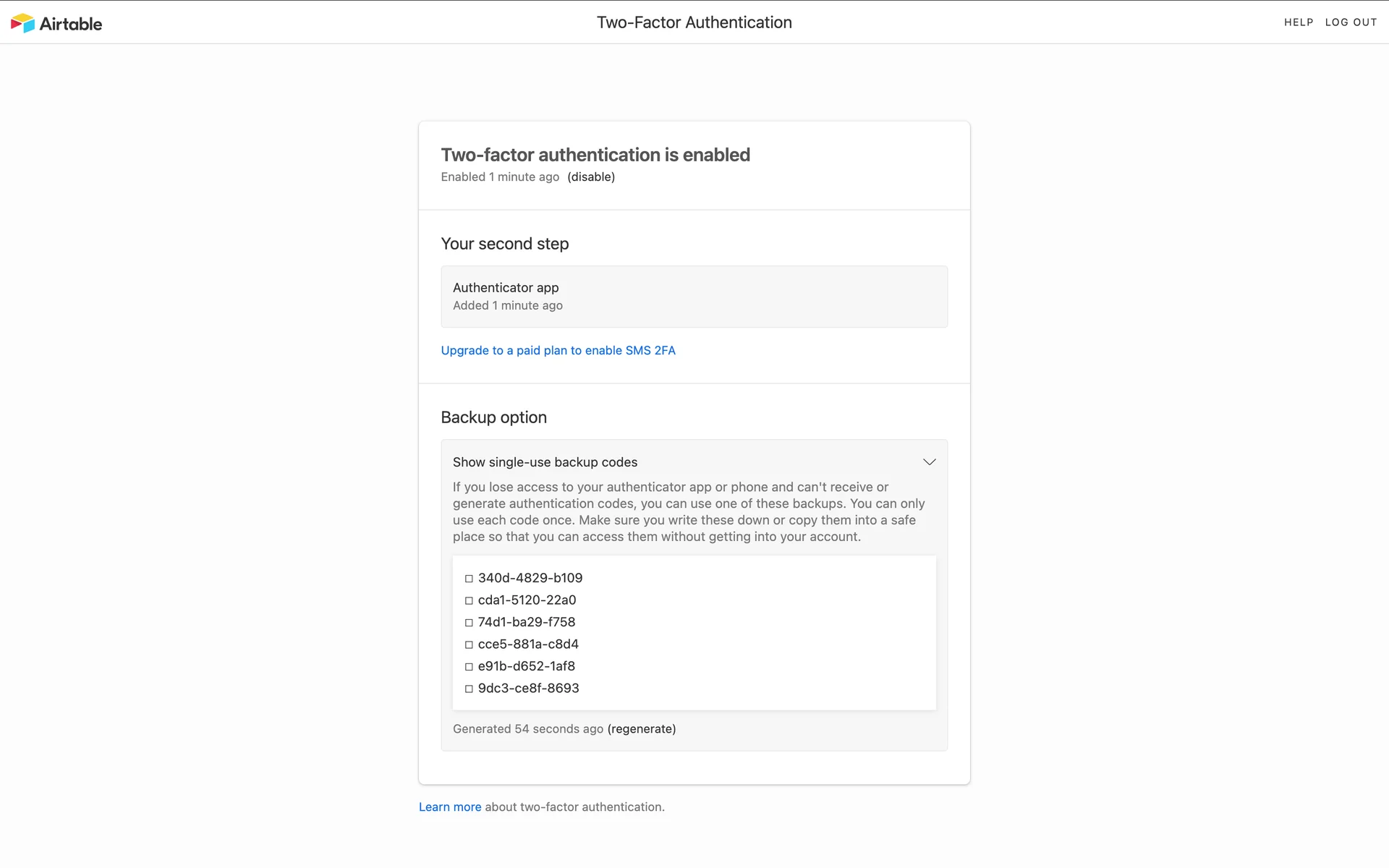This screenshot has height=868, width=1389.
Task: Click the regenerate backup codes link
Action: 642,729
